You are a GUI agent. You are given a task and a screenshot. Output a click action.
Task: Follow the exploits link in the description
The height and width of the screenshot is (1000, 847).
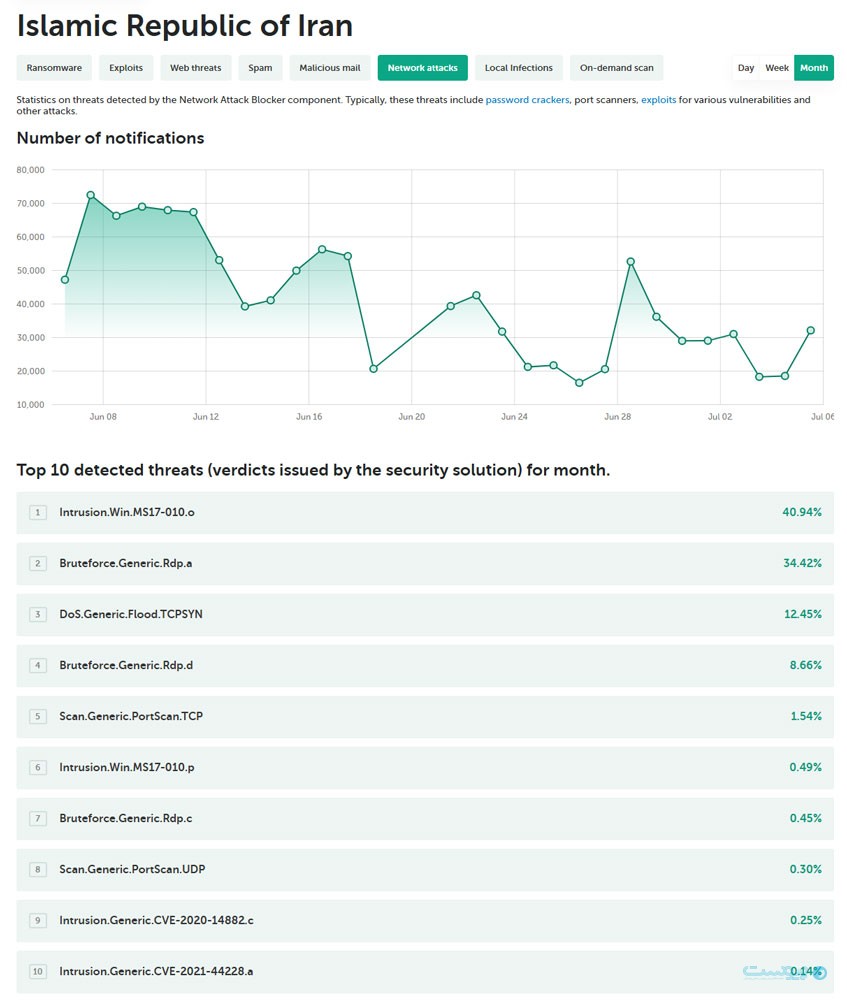pyautogui.click(x=658, y=100)
